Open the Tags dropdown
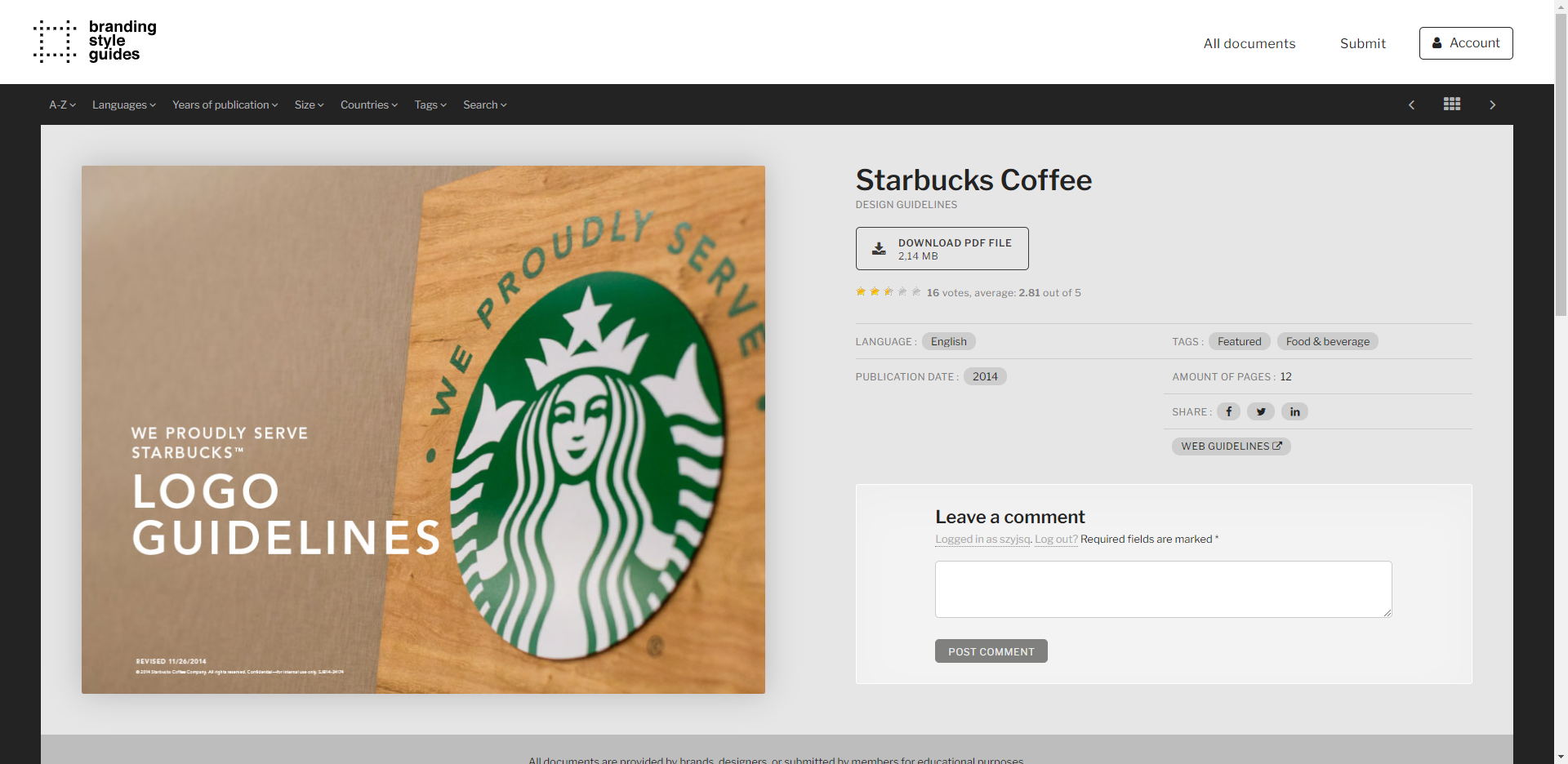 pos(430,104)
